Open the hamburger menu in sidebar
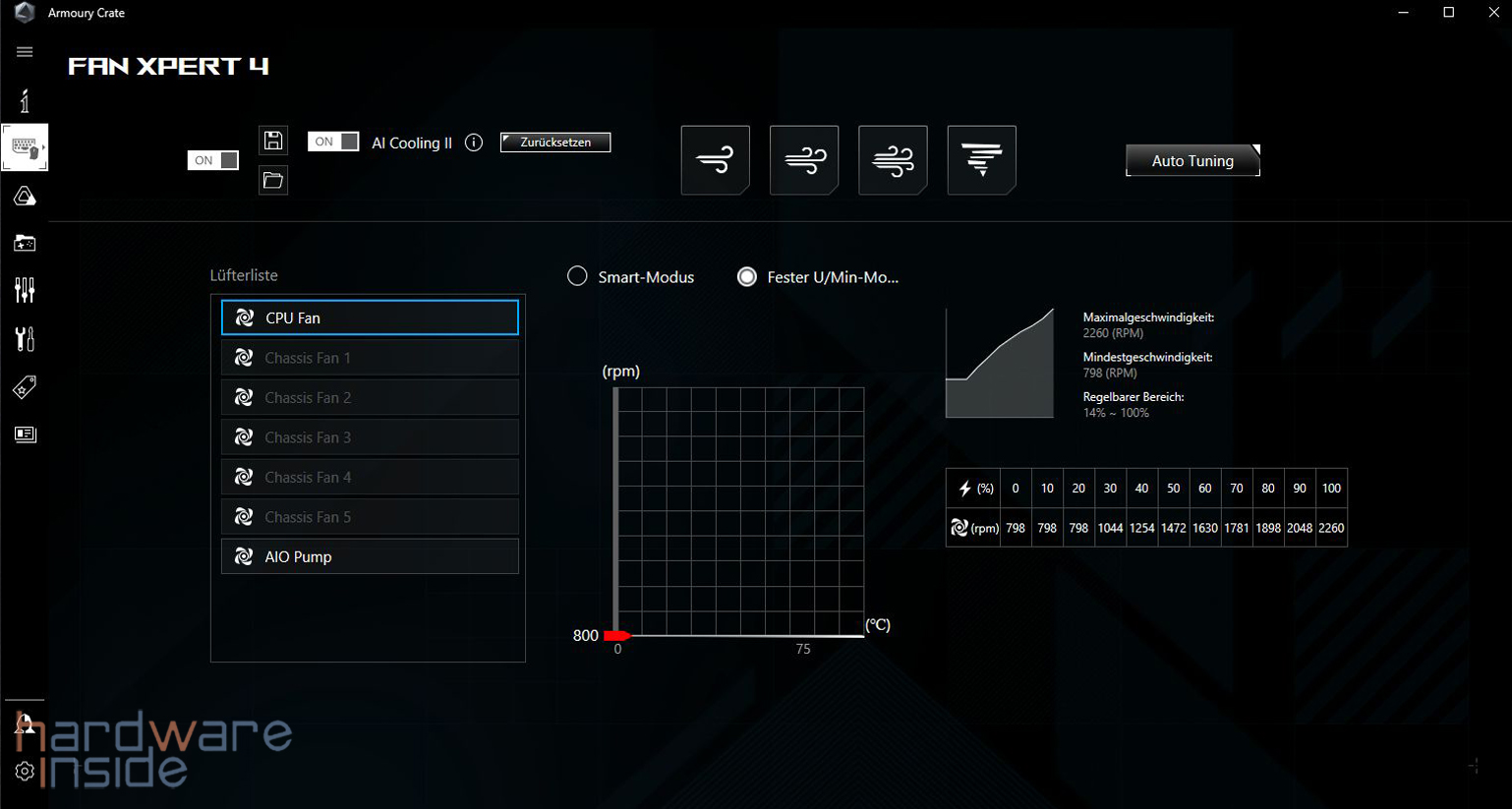This screenshot has width=1512, height=809. 25,52
